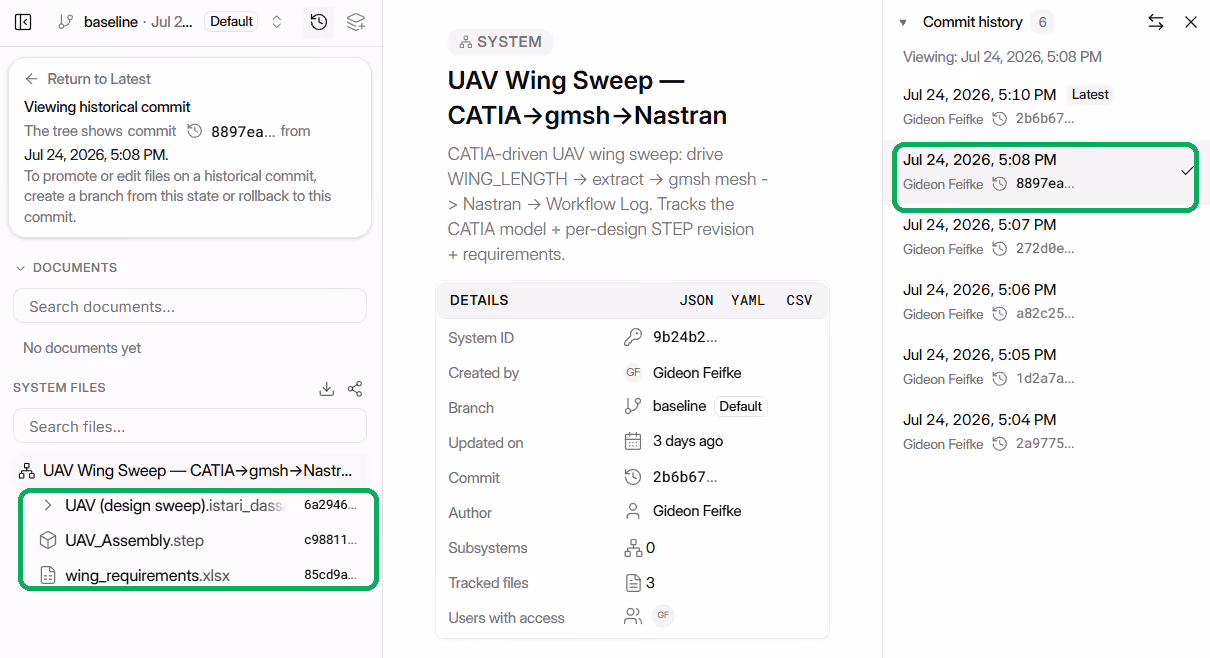Image resolution: width=1210 pixels, height=658 pixels.
Task: Click commit hash a82c25 in history
Action: pos(1045,314)
